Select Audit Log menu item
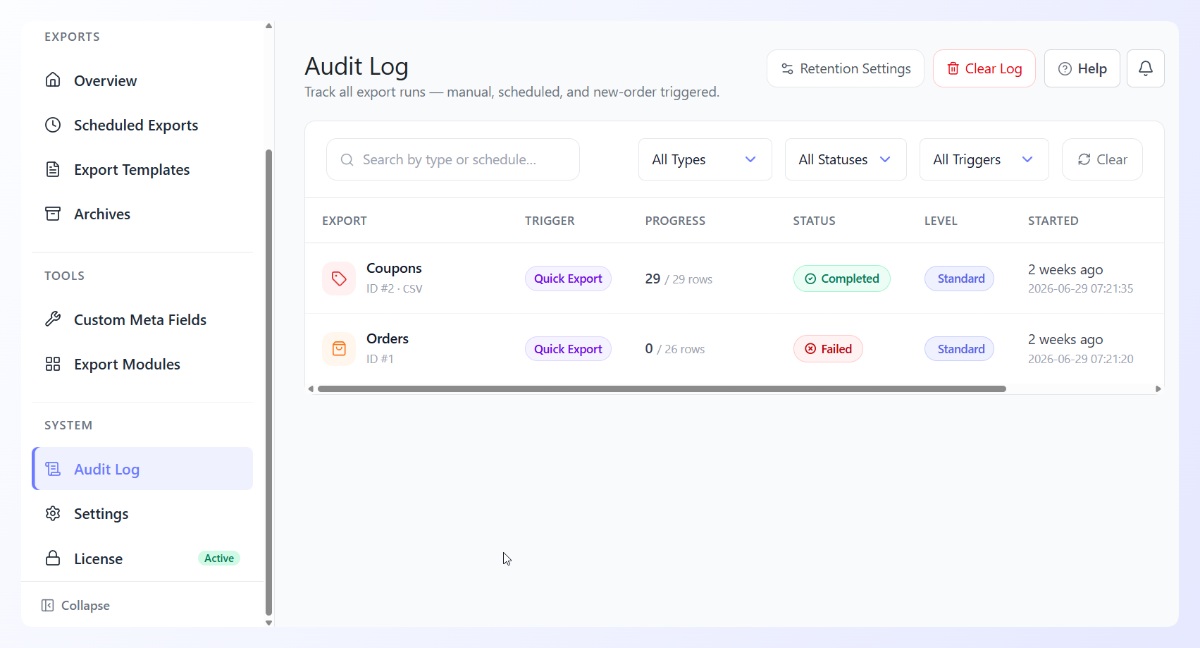Viewport: 1200px width, 648px height. click(142, 469)
